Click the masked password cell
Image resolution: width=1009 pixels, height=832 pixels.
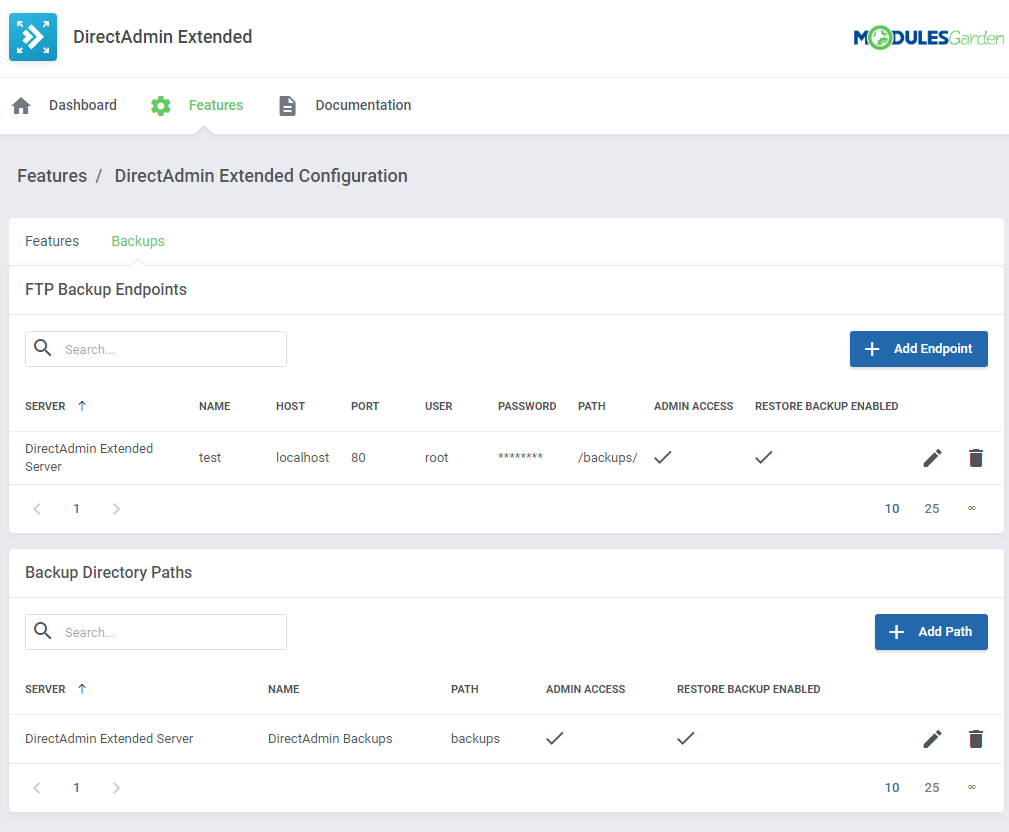point(521,457)
